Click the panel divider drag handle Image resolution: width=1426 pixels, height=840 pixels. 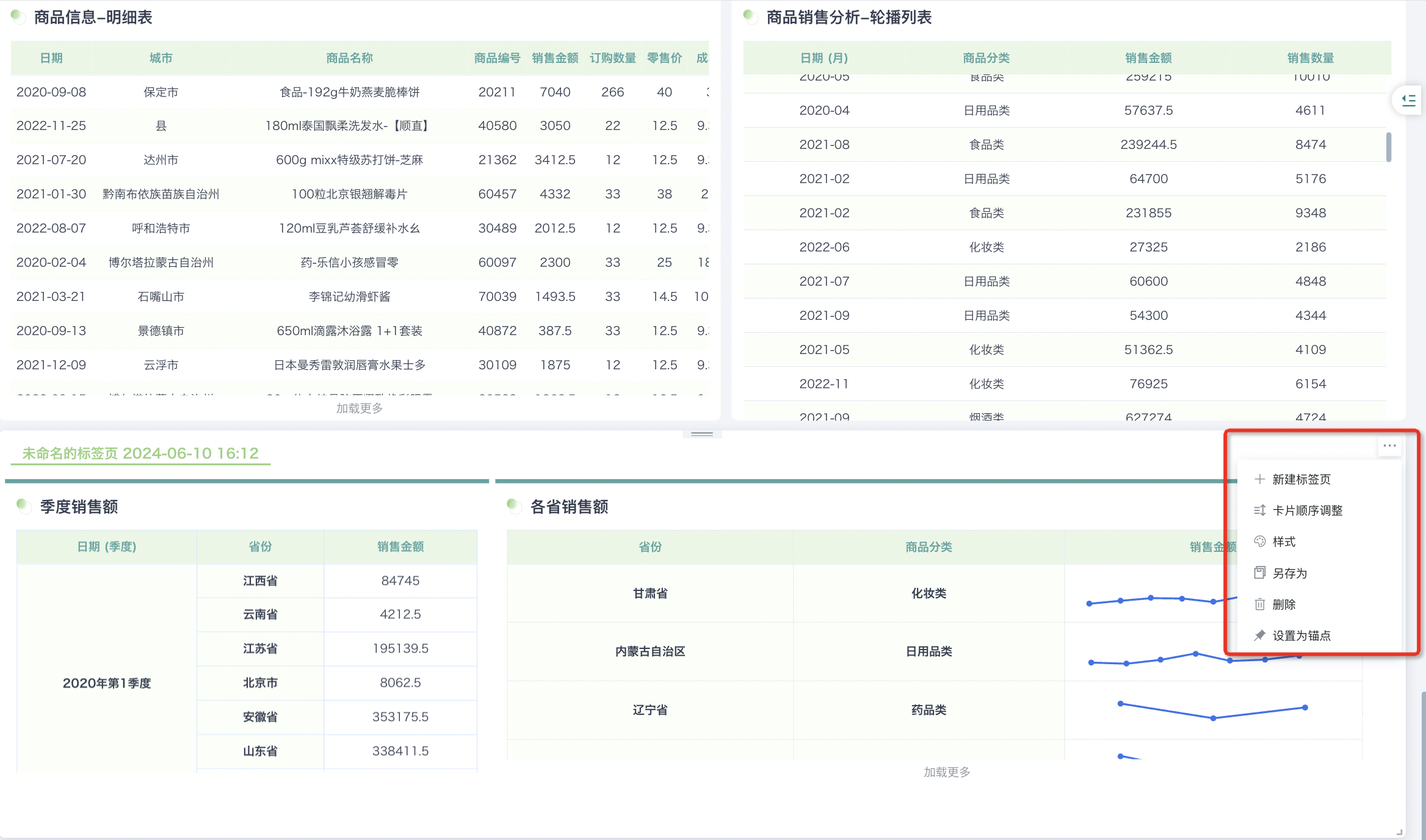pos(702,434)
